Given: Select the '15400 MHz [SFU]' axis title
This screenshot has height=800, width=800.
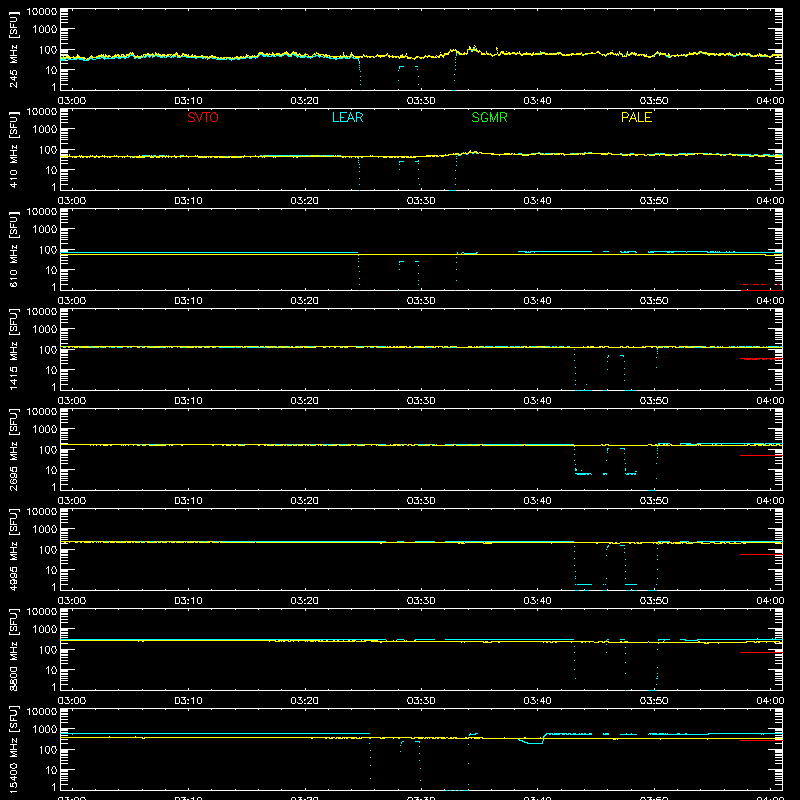Looking at the screenshot, I should coord(13,750).
